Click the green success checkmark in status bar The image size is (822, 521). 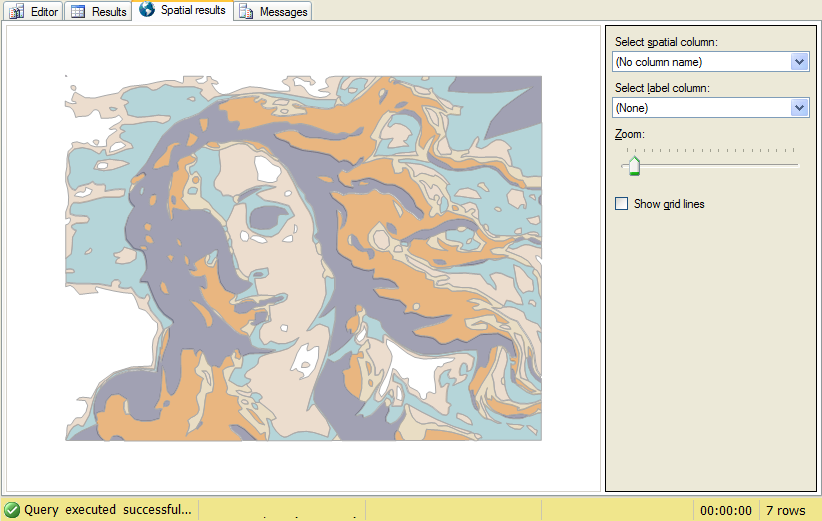point(12,510)
